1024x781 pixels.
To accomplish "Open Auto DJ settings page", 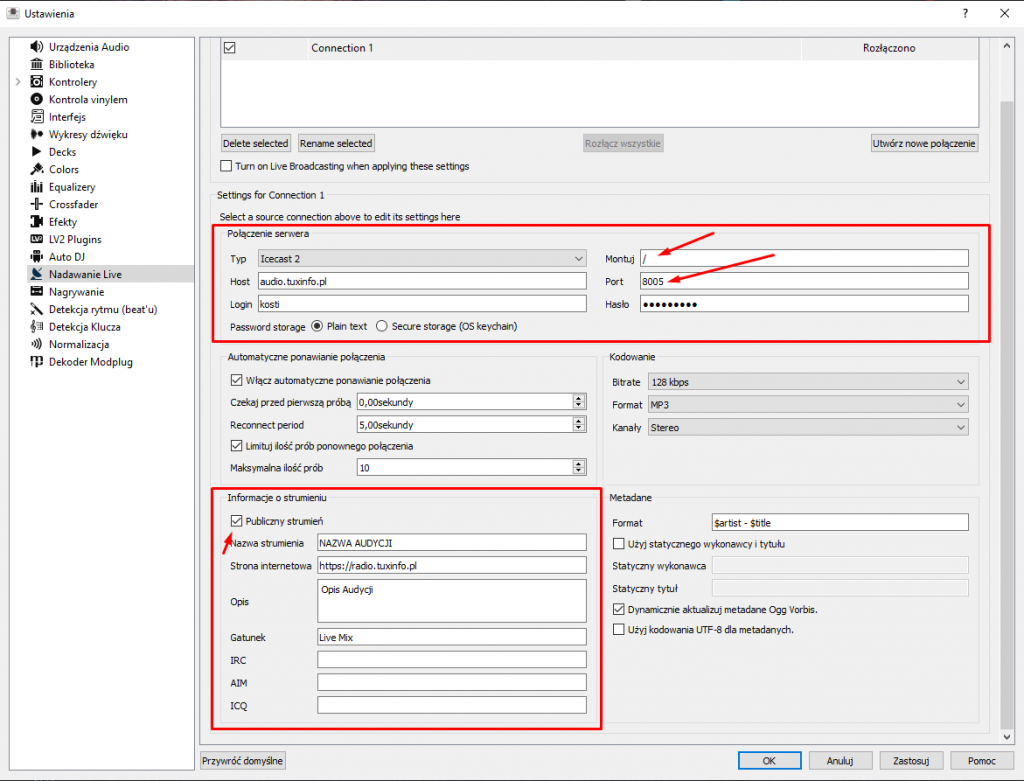I will (67, 257).
